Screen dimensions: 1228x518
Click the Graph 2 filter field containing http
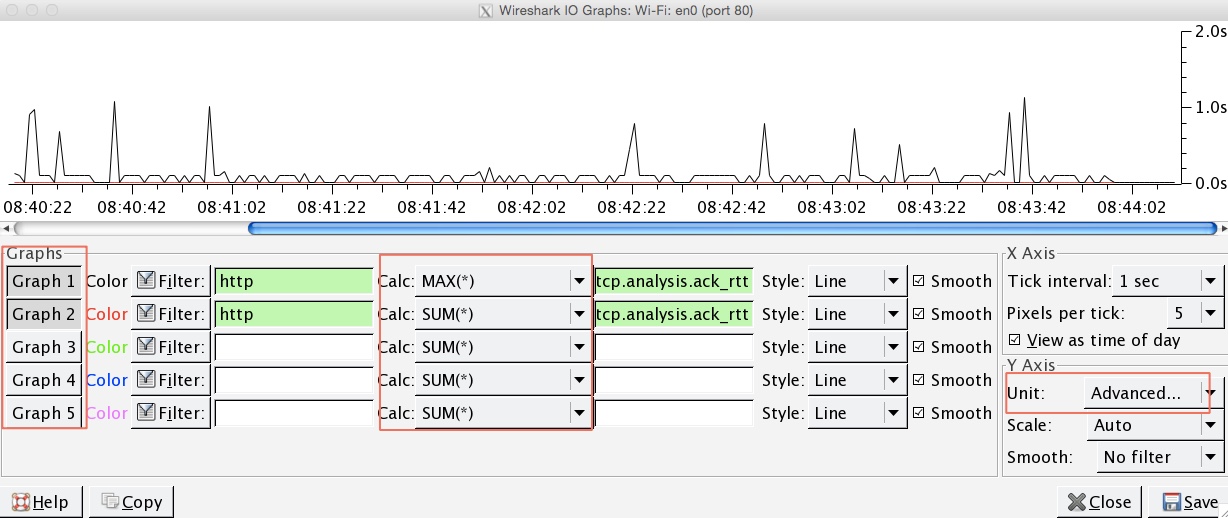coord(293,315)
